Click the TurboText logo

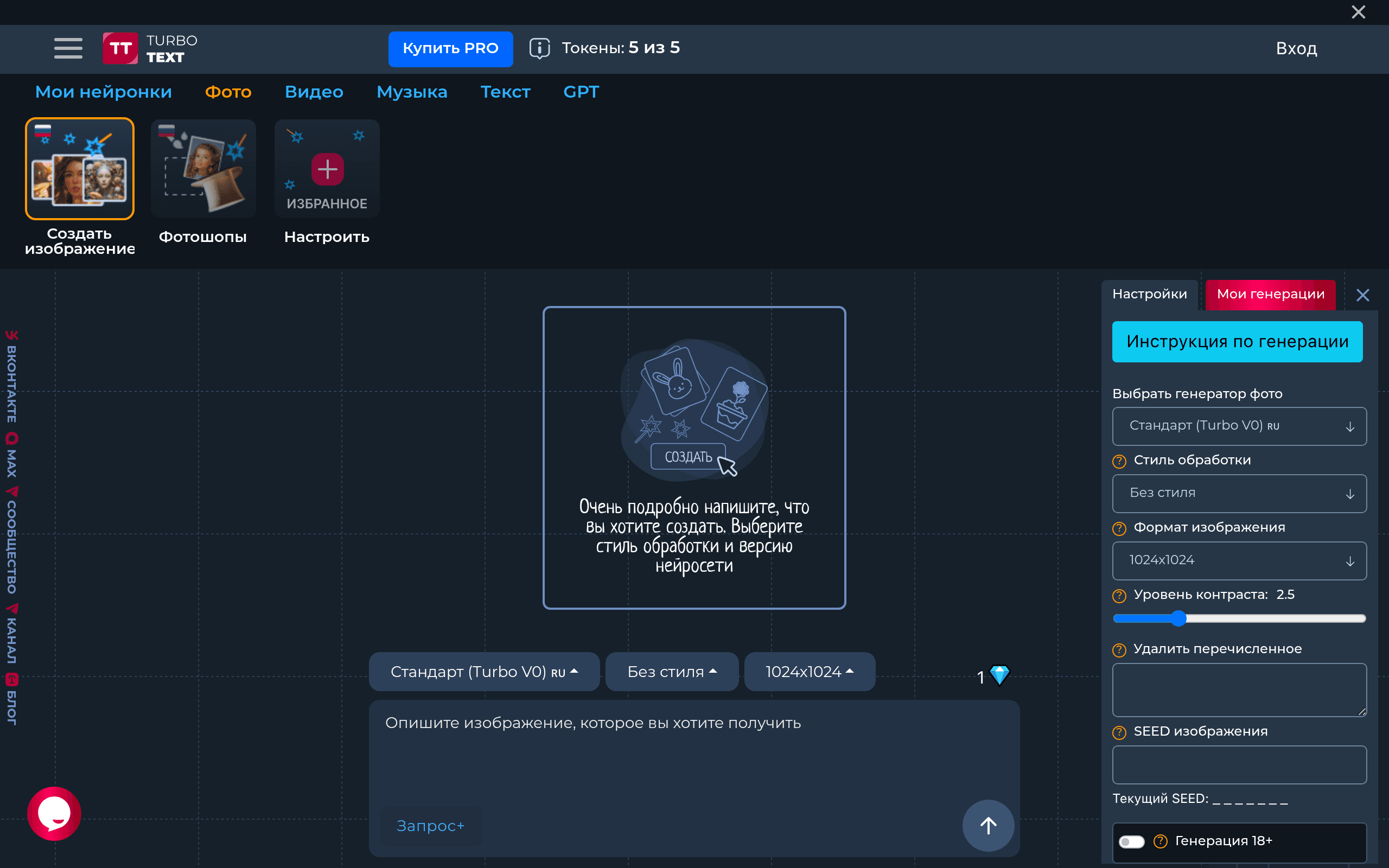pyautogui.click(x=150, y=48)
